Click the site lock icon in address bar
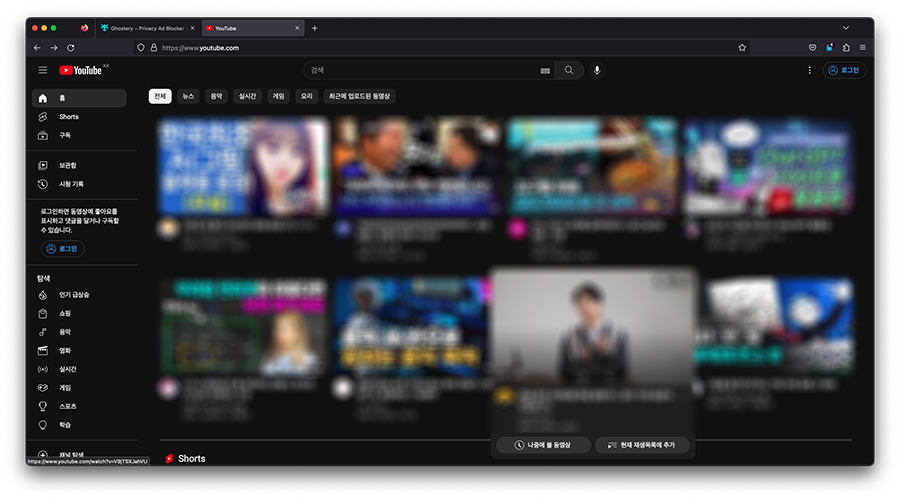This screenshot has width=900, height=500. (x=154, y=48)
